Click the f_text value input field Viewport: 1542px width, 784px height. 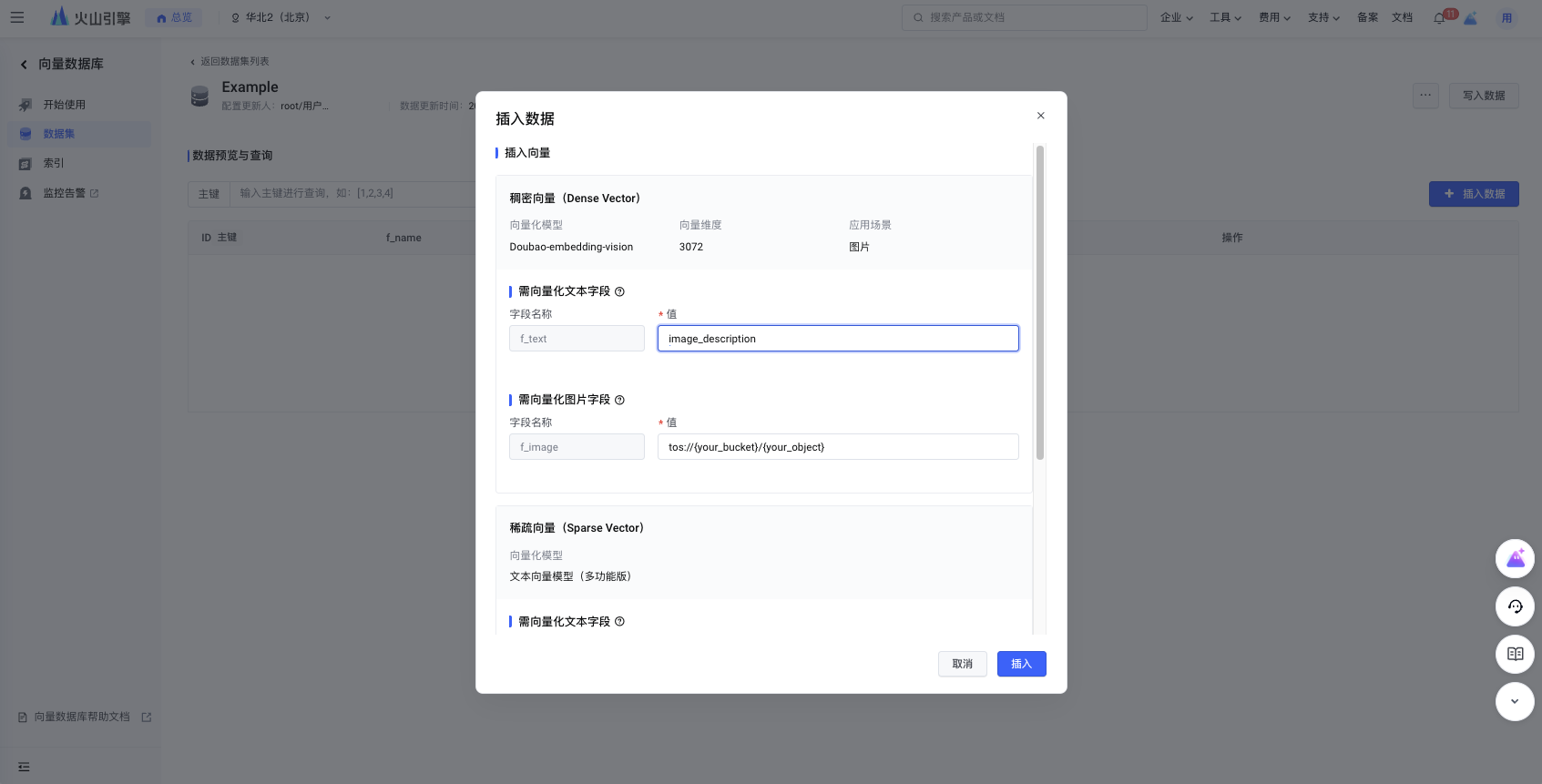(838, 339)
